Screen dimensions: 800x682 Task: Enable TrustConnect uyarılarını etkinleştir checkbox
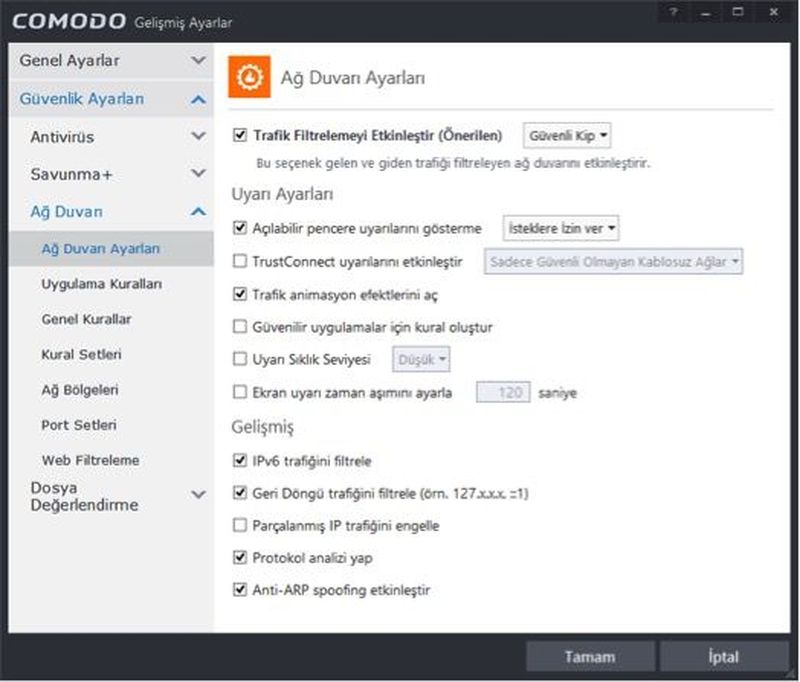tap(239, 262)
